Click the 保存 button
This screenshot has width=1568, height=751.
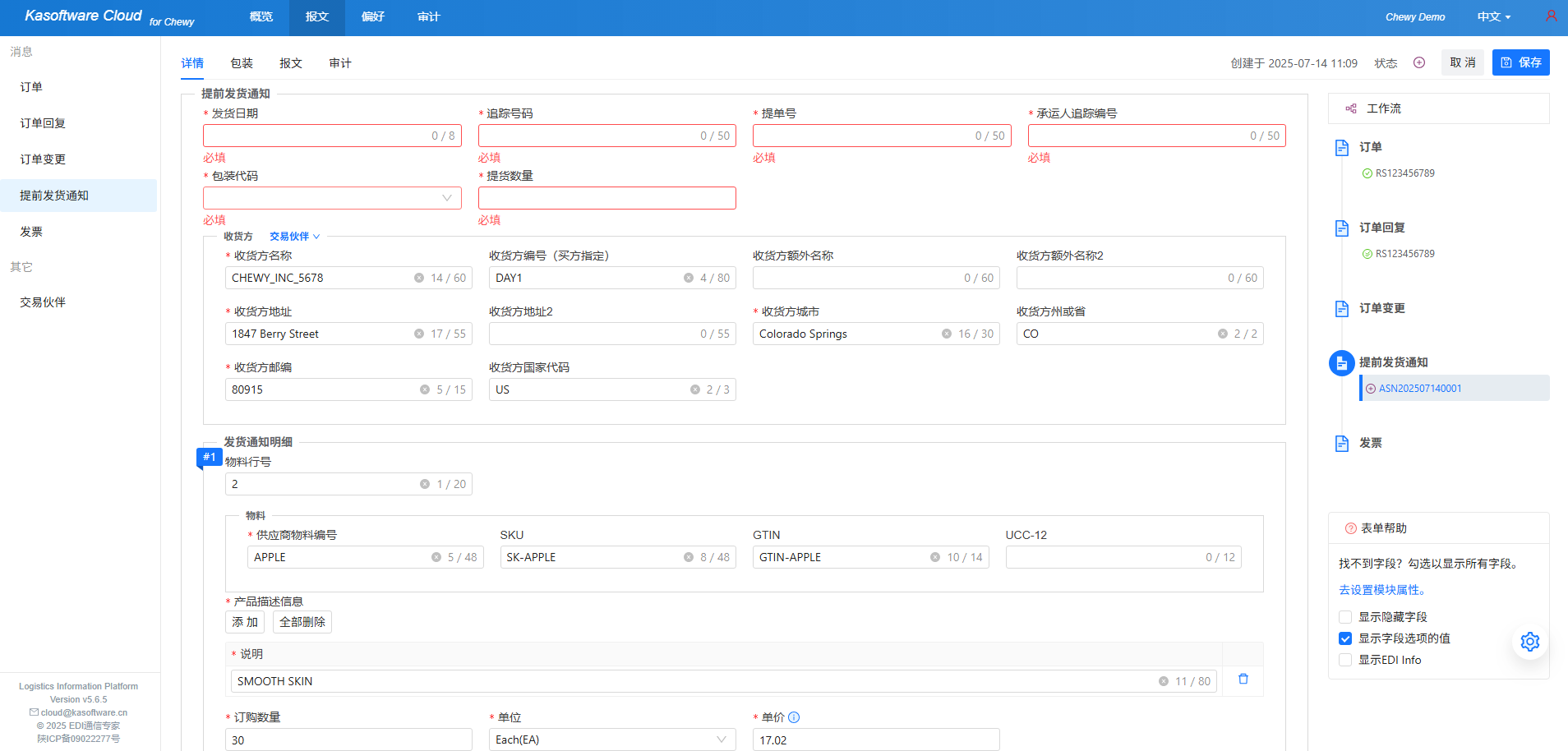click(x=1520, y=62)
